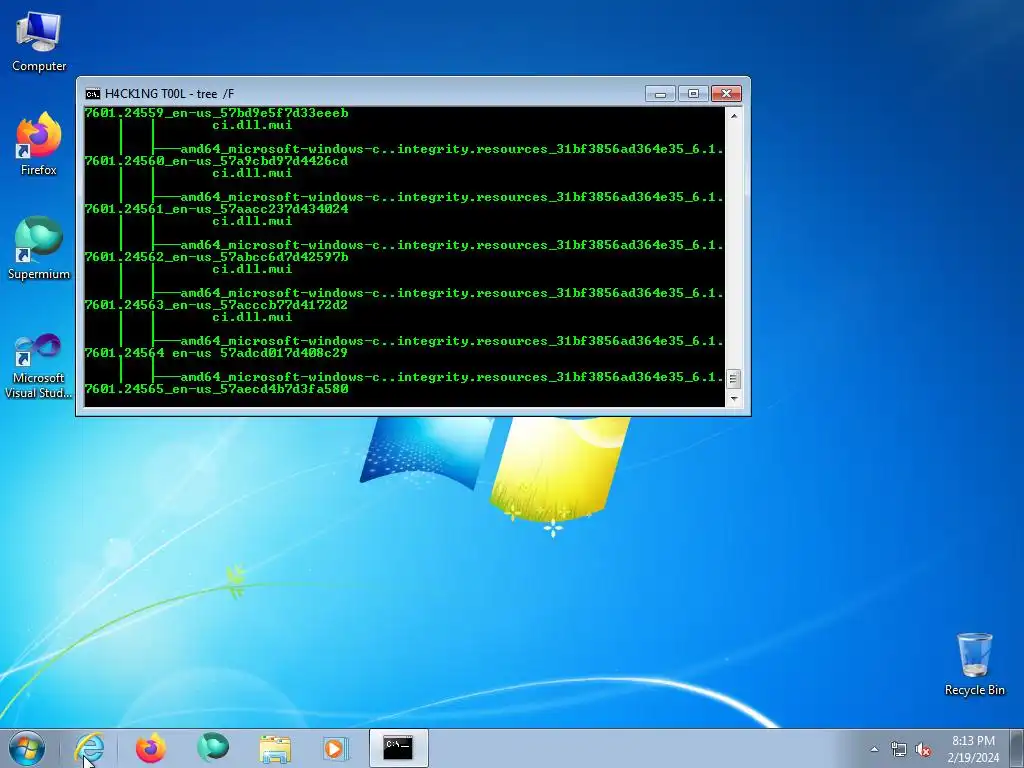1024x768 pixels.
Task: Click the console scrollbar up arrow
Action: [733, 116]
